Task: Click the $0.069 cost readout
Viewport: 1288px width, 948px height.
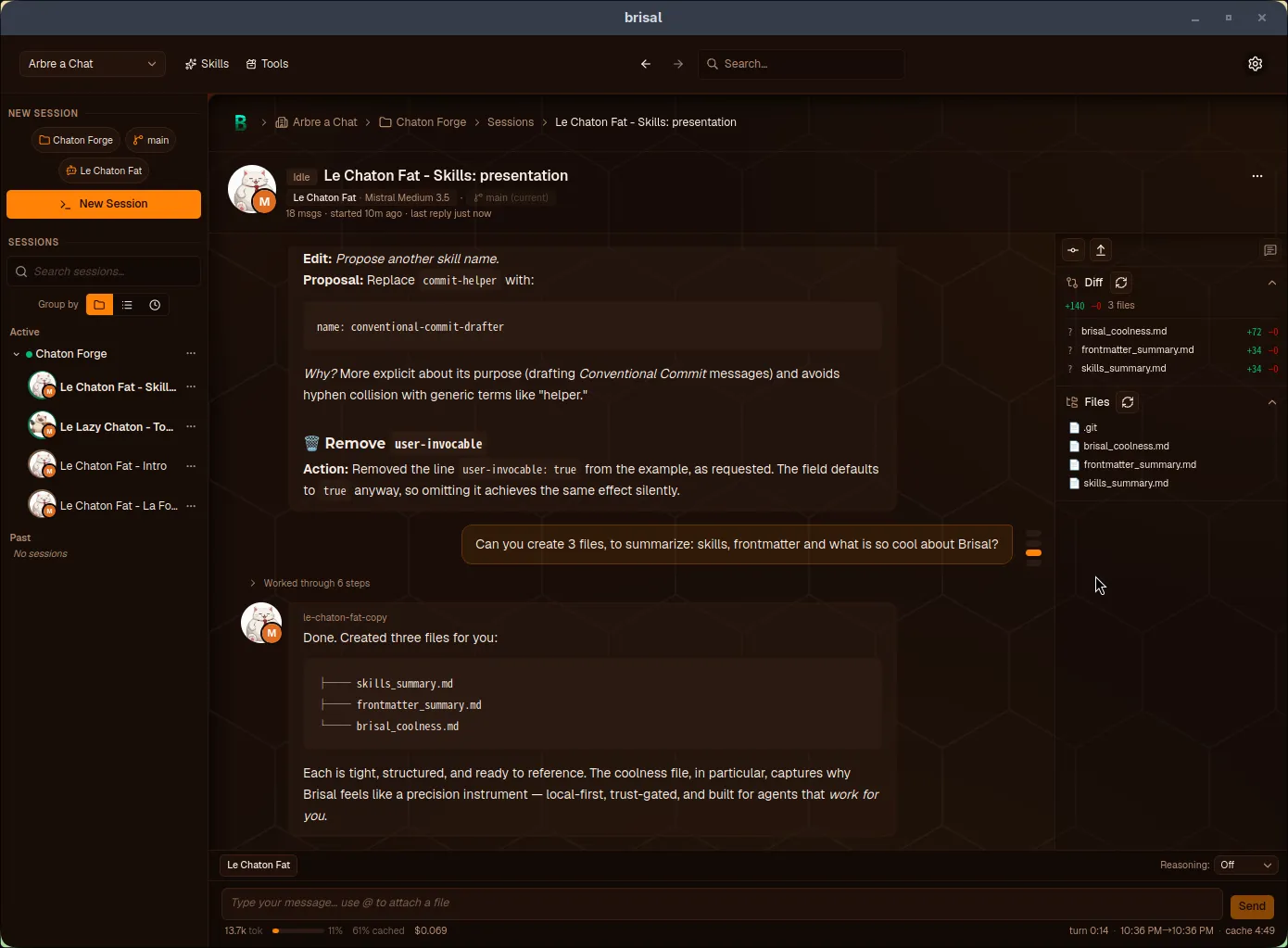Action: click(431, 930)
